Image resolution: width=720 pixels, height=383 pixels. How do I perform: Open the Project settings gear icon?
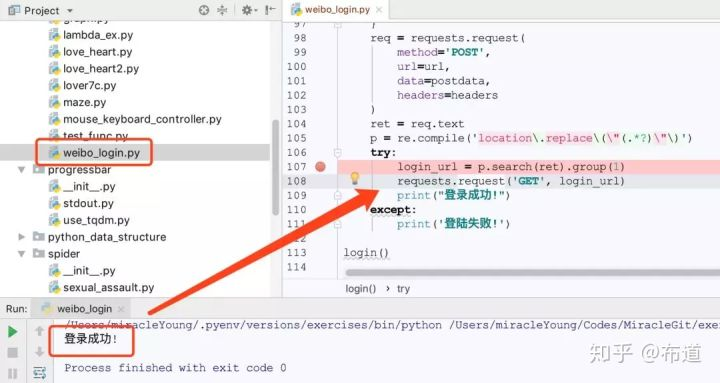pyautogui.click(x=248, y=10)
